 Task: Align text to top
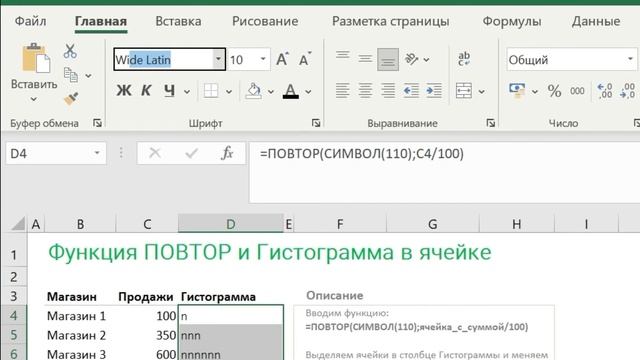343,55
